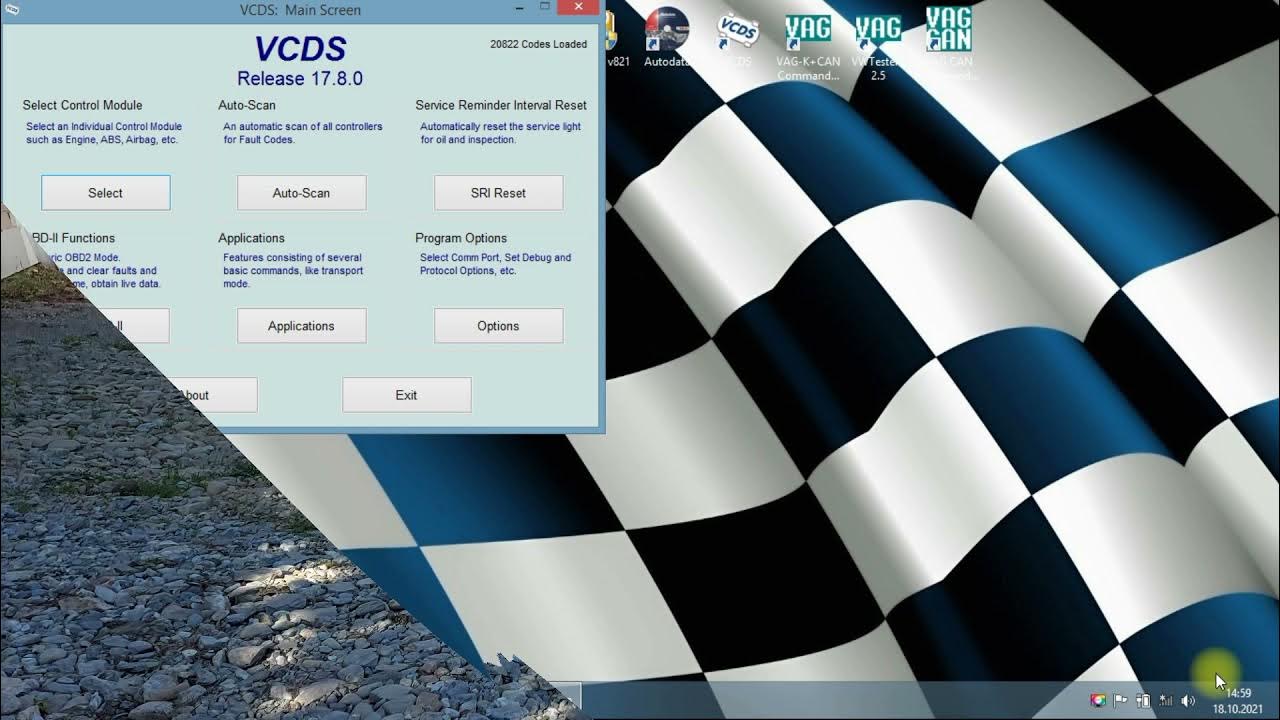
Task: Open the clock showing 14:59 18.10.2021
Action: tap(1238, 701)
